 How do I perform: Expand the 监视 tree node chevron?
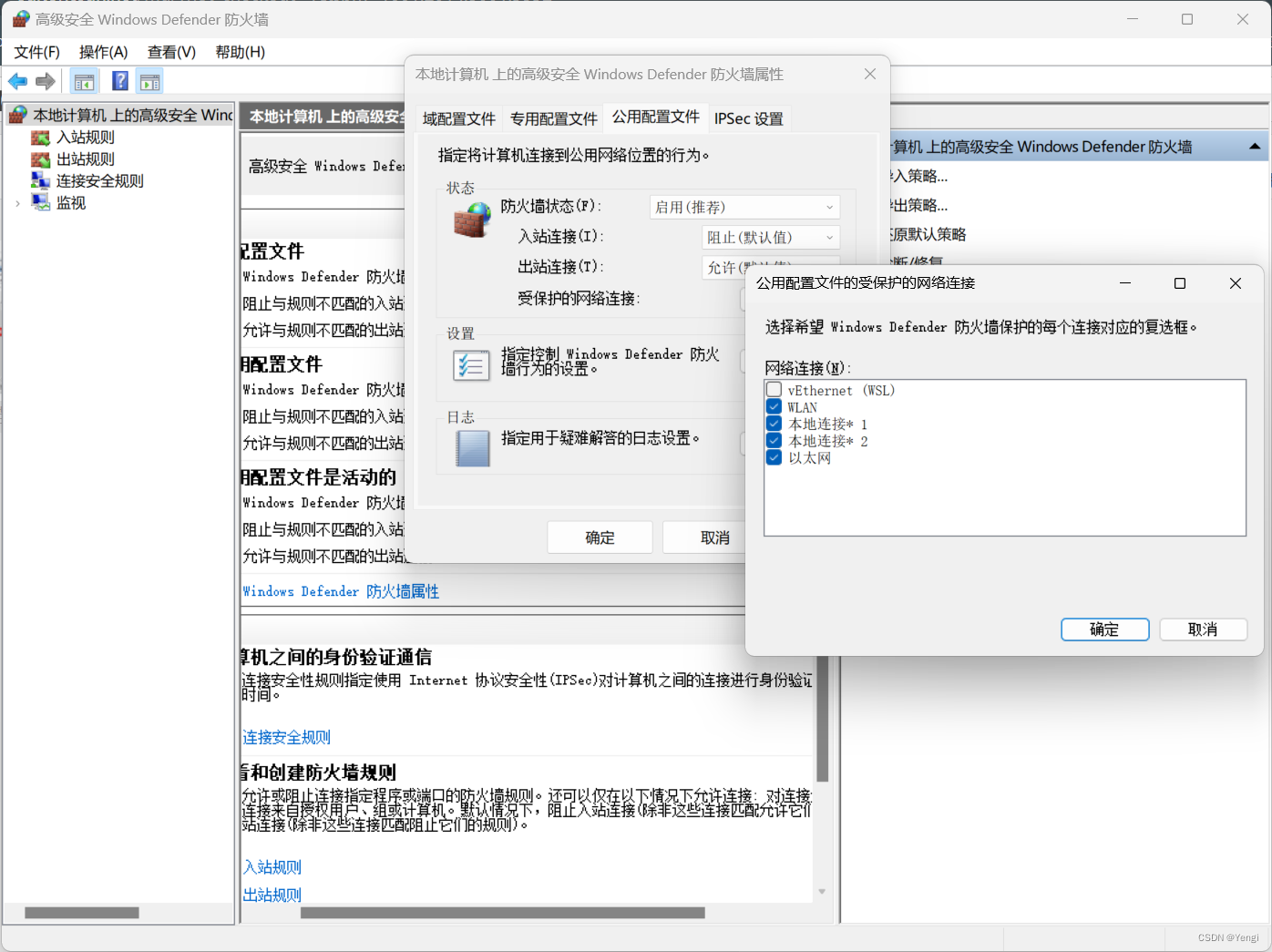click(18, 203)
